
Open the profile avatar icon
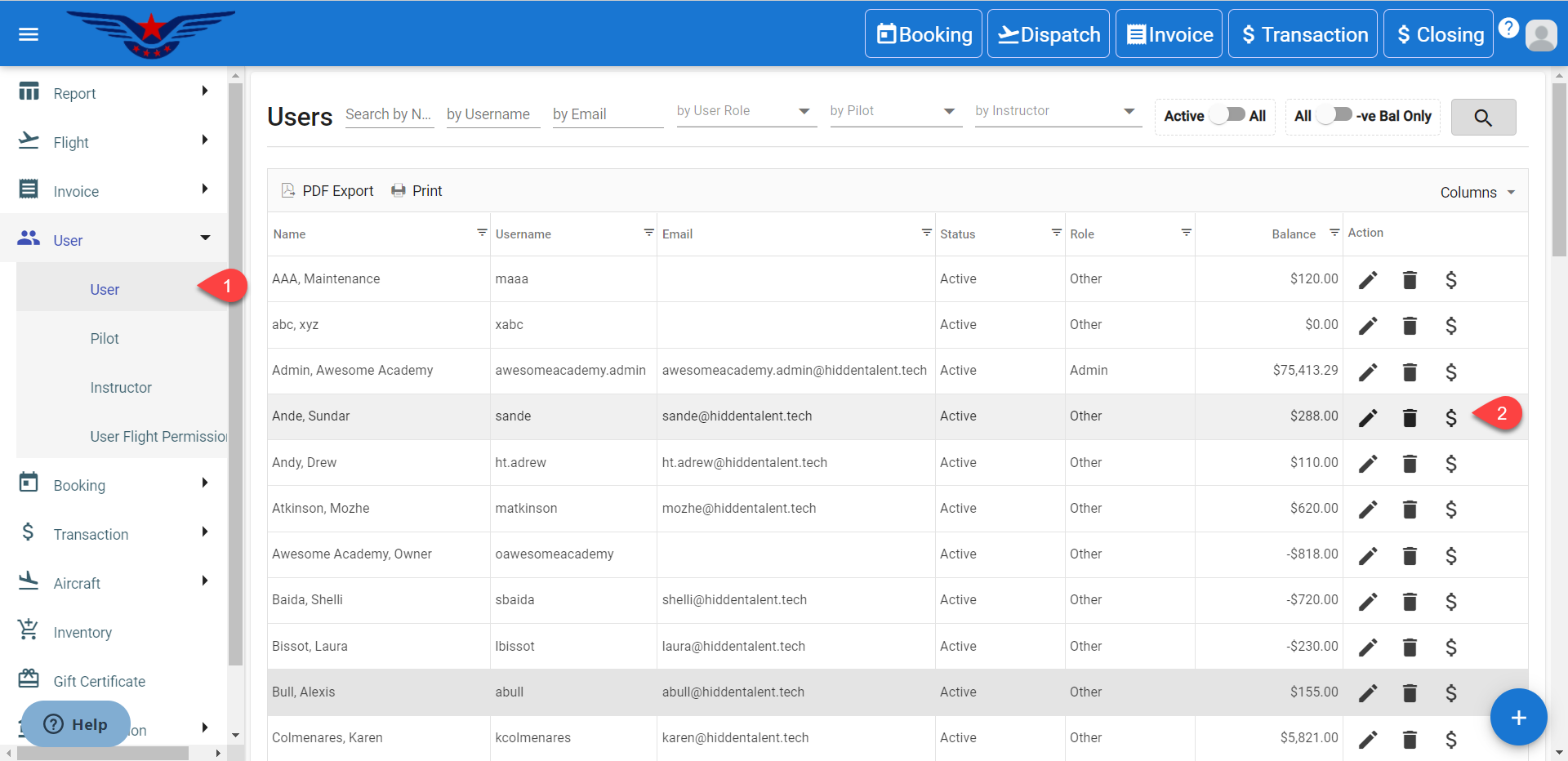tap(1541, 35)
